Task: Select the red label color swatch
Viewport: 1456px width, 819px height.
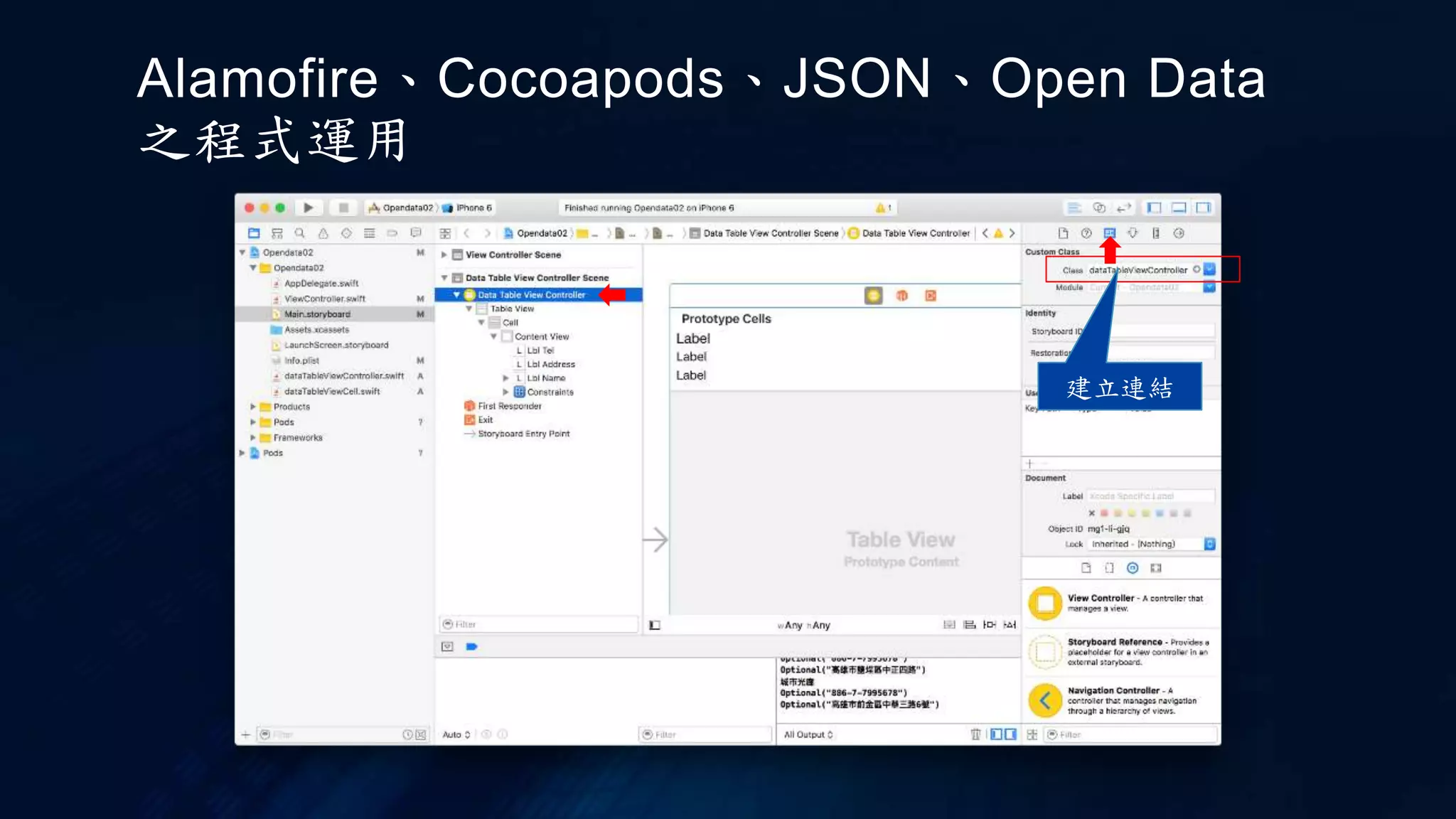Action: pos(1104,513)
